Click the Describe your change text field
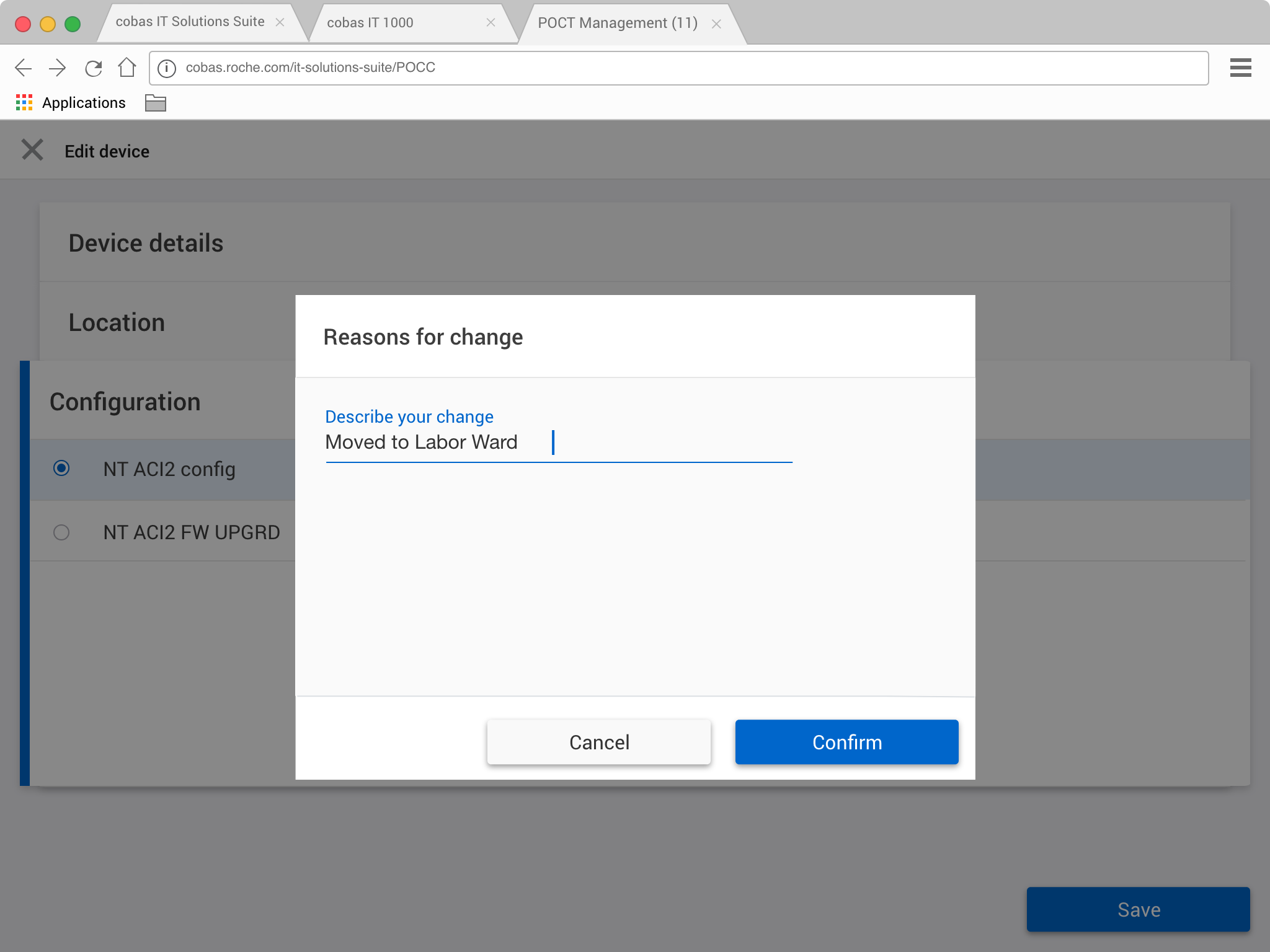Image resolution: width=1270 pixels, height=952 pixels. 558,443
